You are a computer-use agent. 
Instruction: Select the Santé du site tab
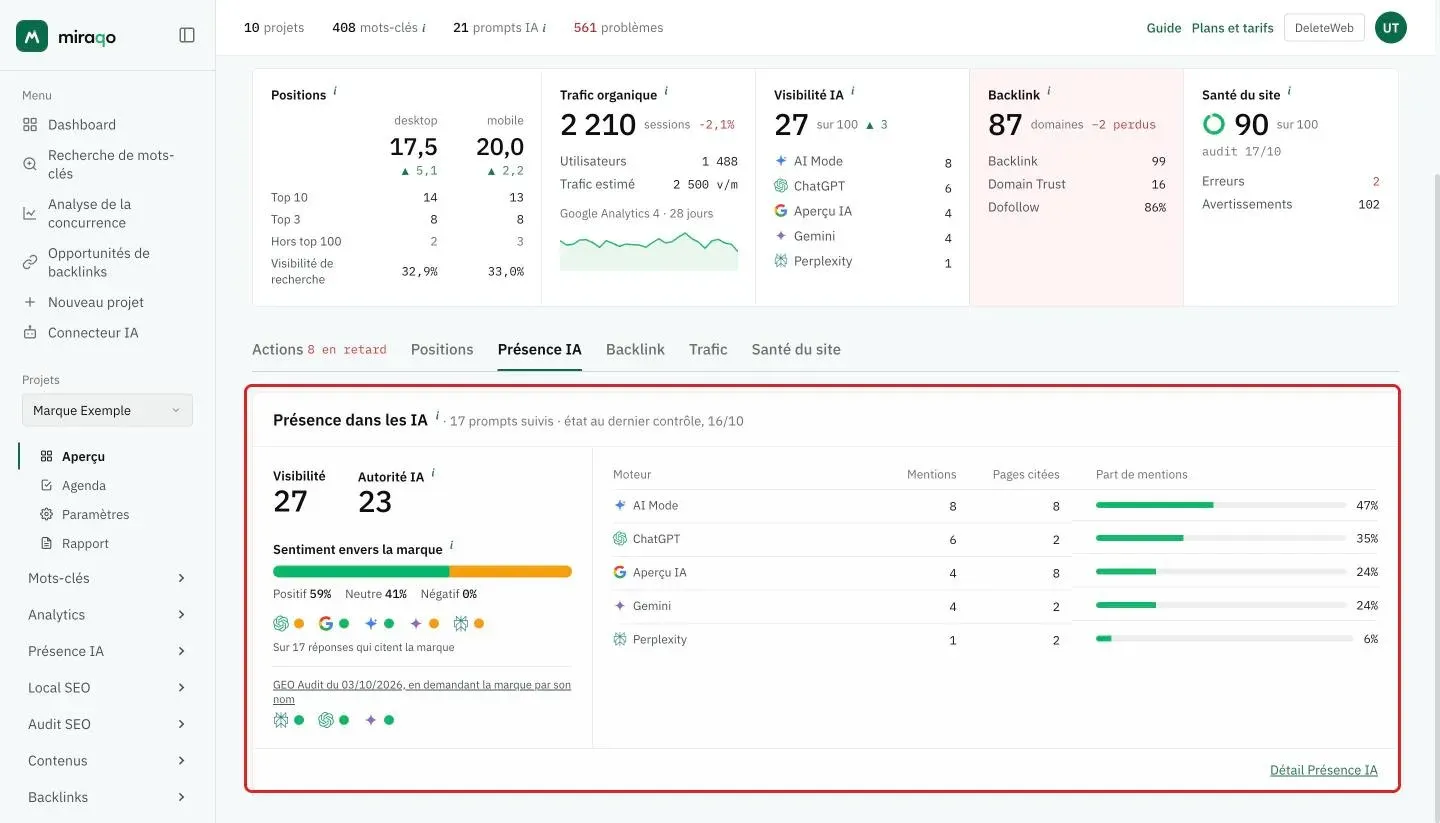tap(796, 349)
